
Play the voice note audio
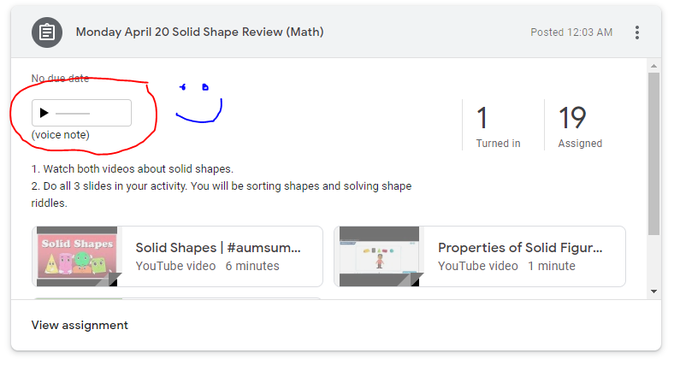44,113
